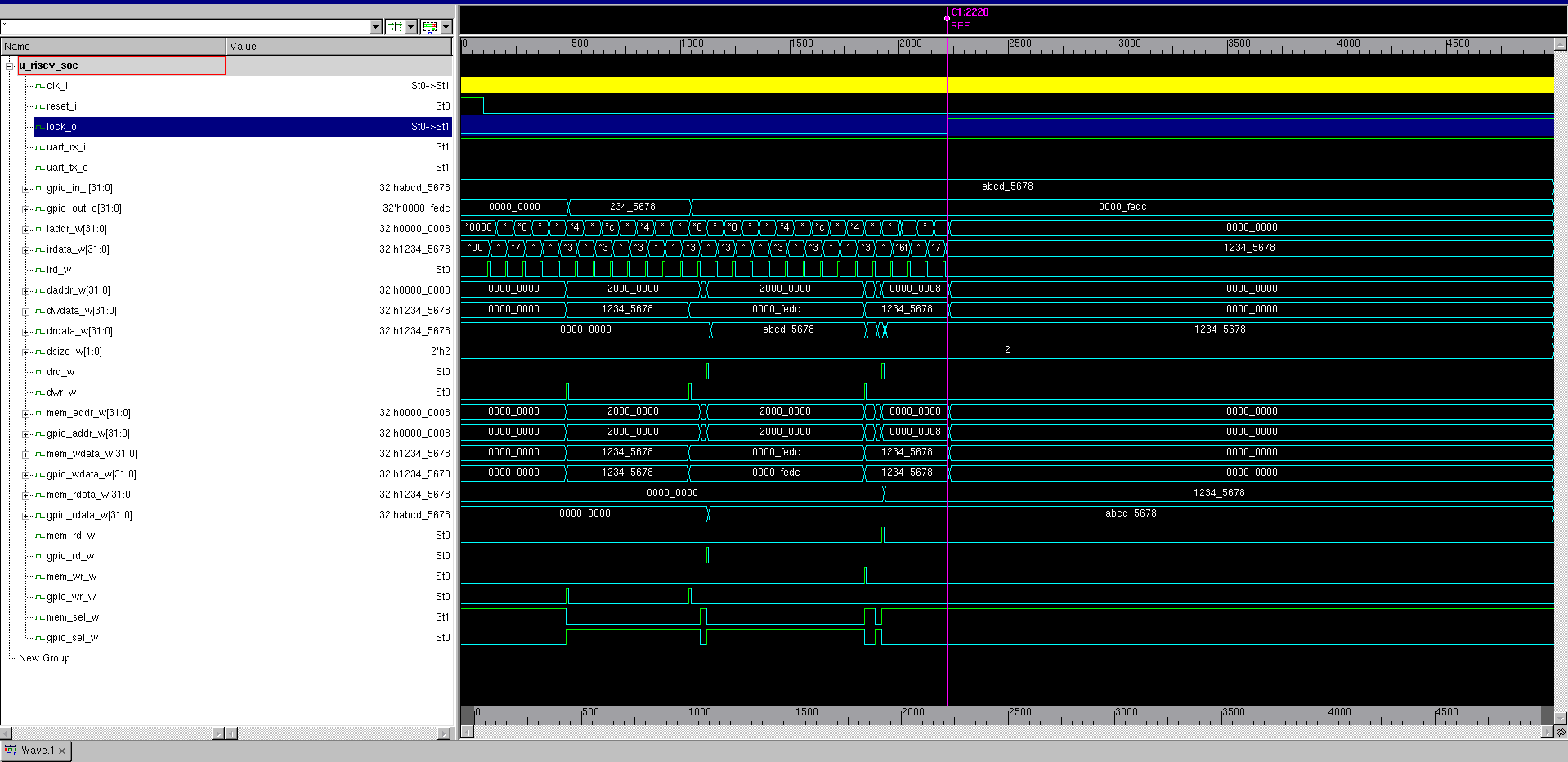This screenshot has width=1568, height=762.
Task: Click the dwdata_w[31:0] signal type icon
Action: pyautogui.click(x=39, y=311)
